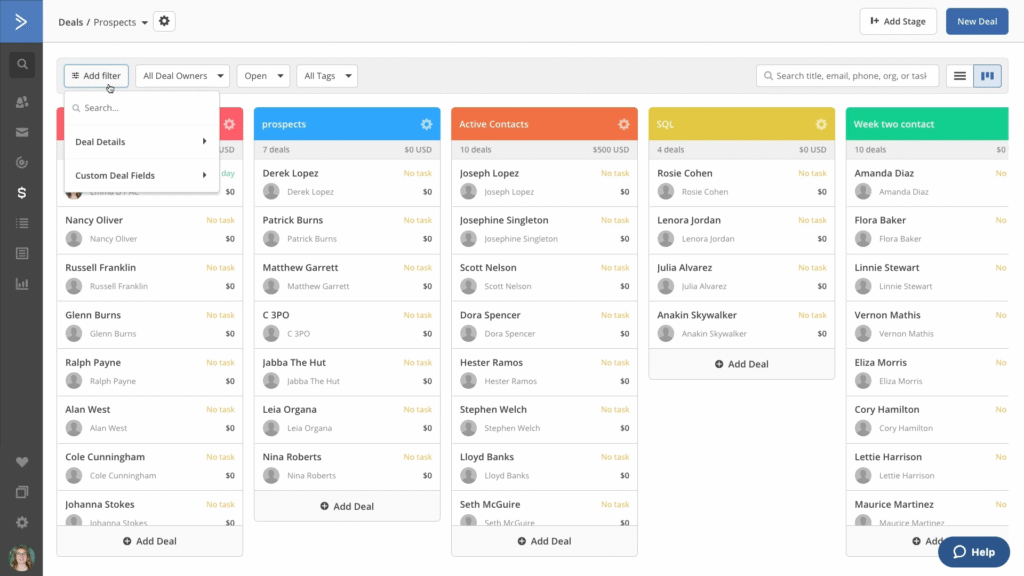
Task: Open the All Tags dropdown
Action: click(x=327, y=75)
